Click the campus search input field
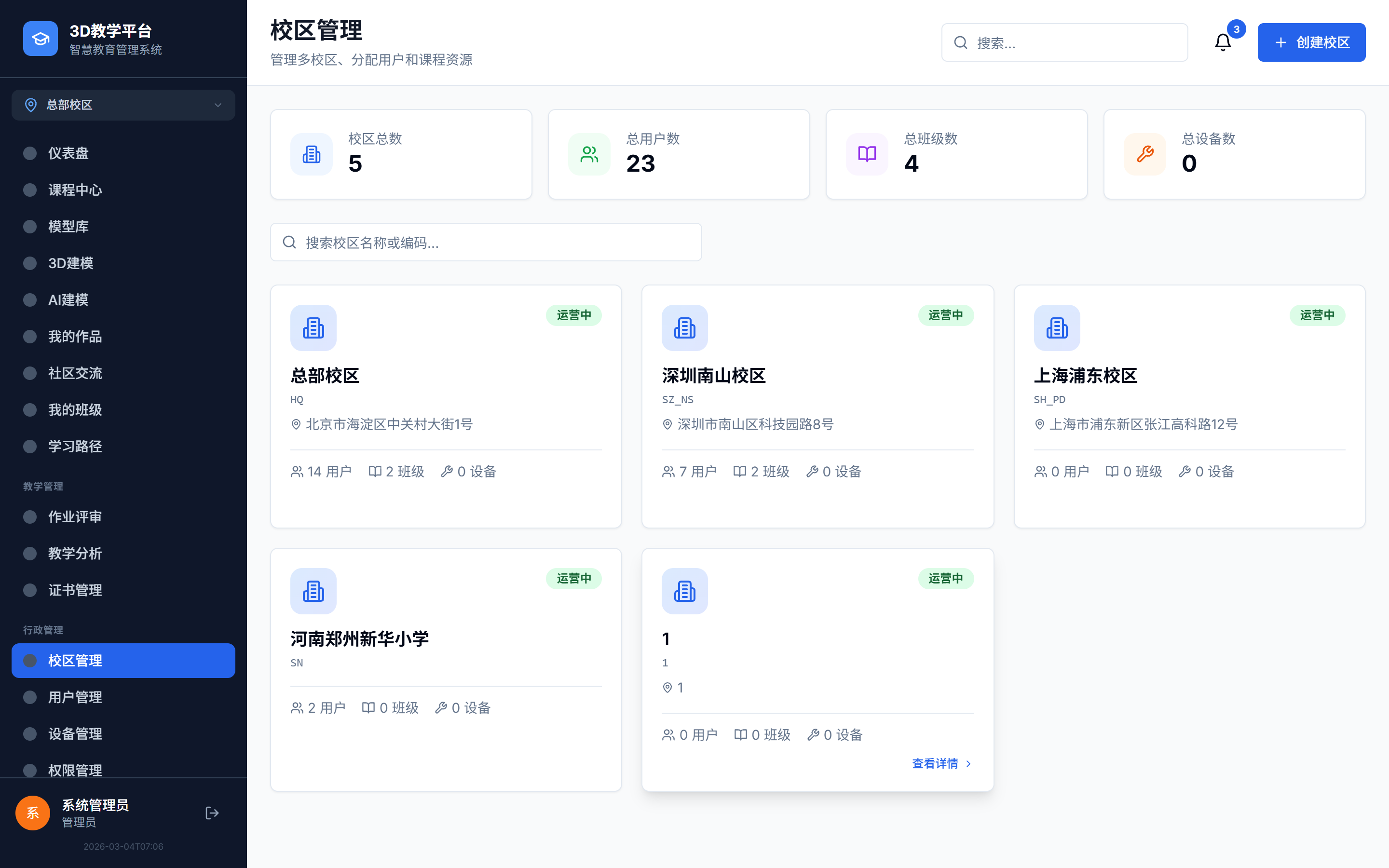Viewport: 1389px width, 868px height. [486, 242]
